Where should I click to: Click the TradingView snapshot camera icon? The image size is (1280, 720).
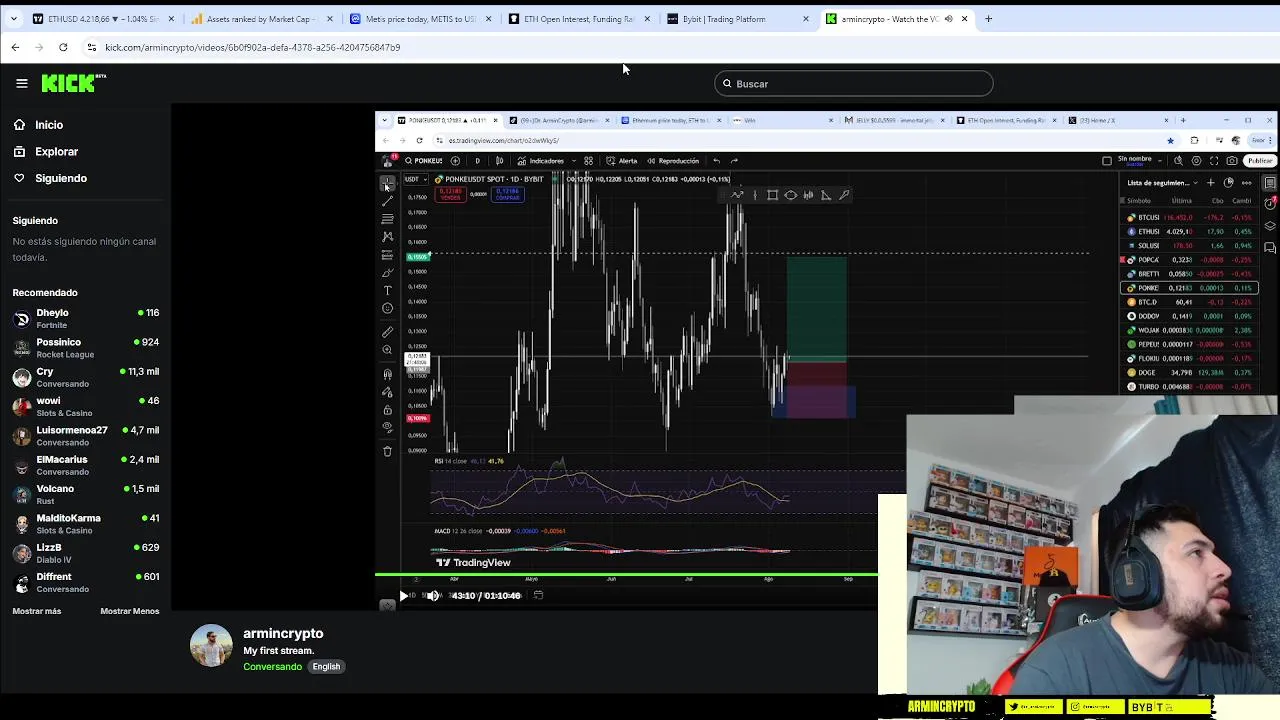click(x=1232, y=160)
